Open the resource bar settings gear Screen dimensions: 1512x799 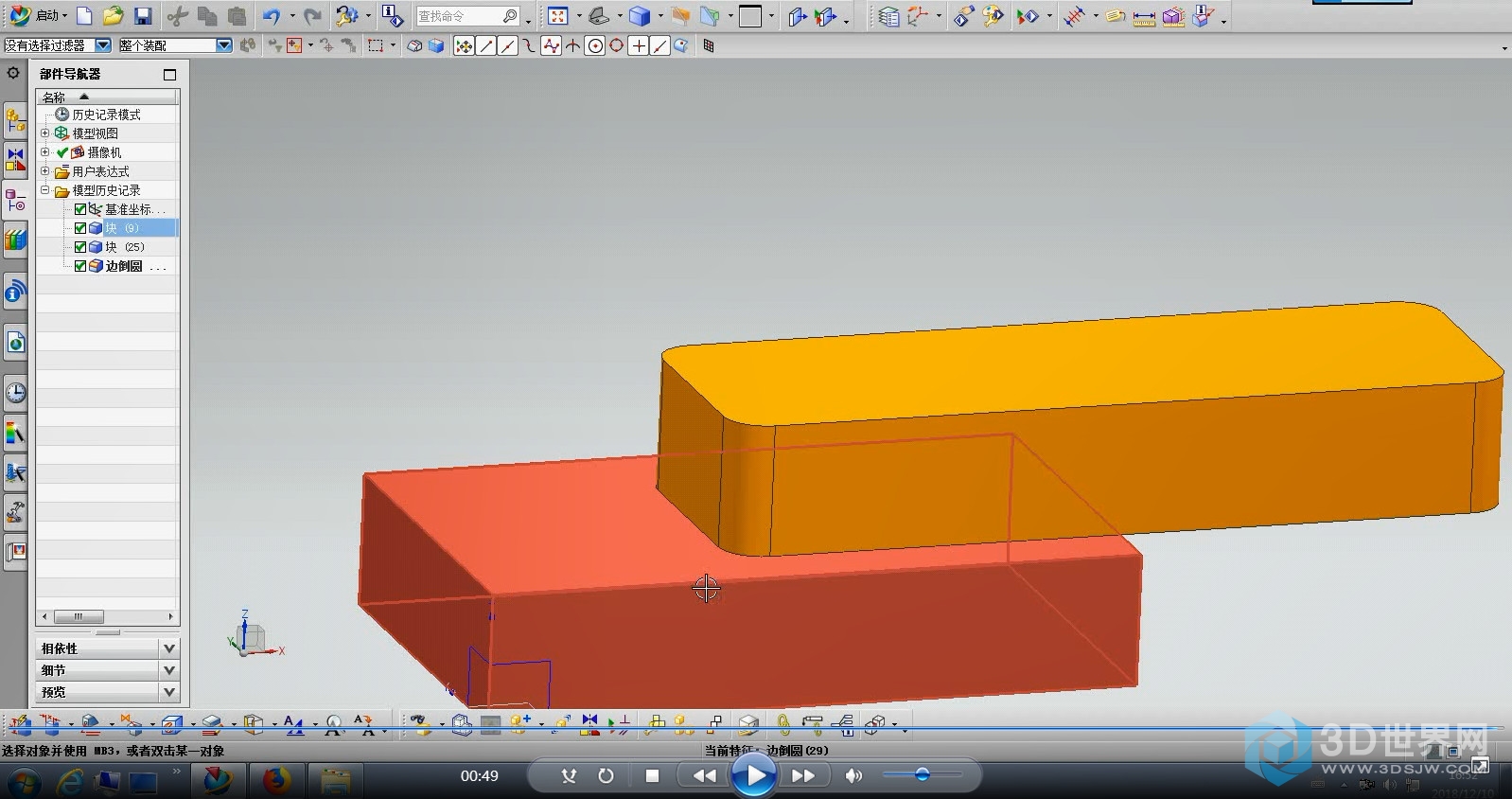pos(13,73)
